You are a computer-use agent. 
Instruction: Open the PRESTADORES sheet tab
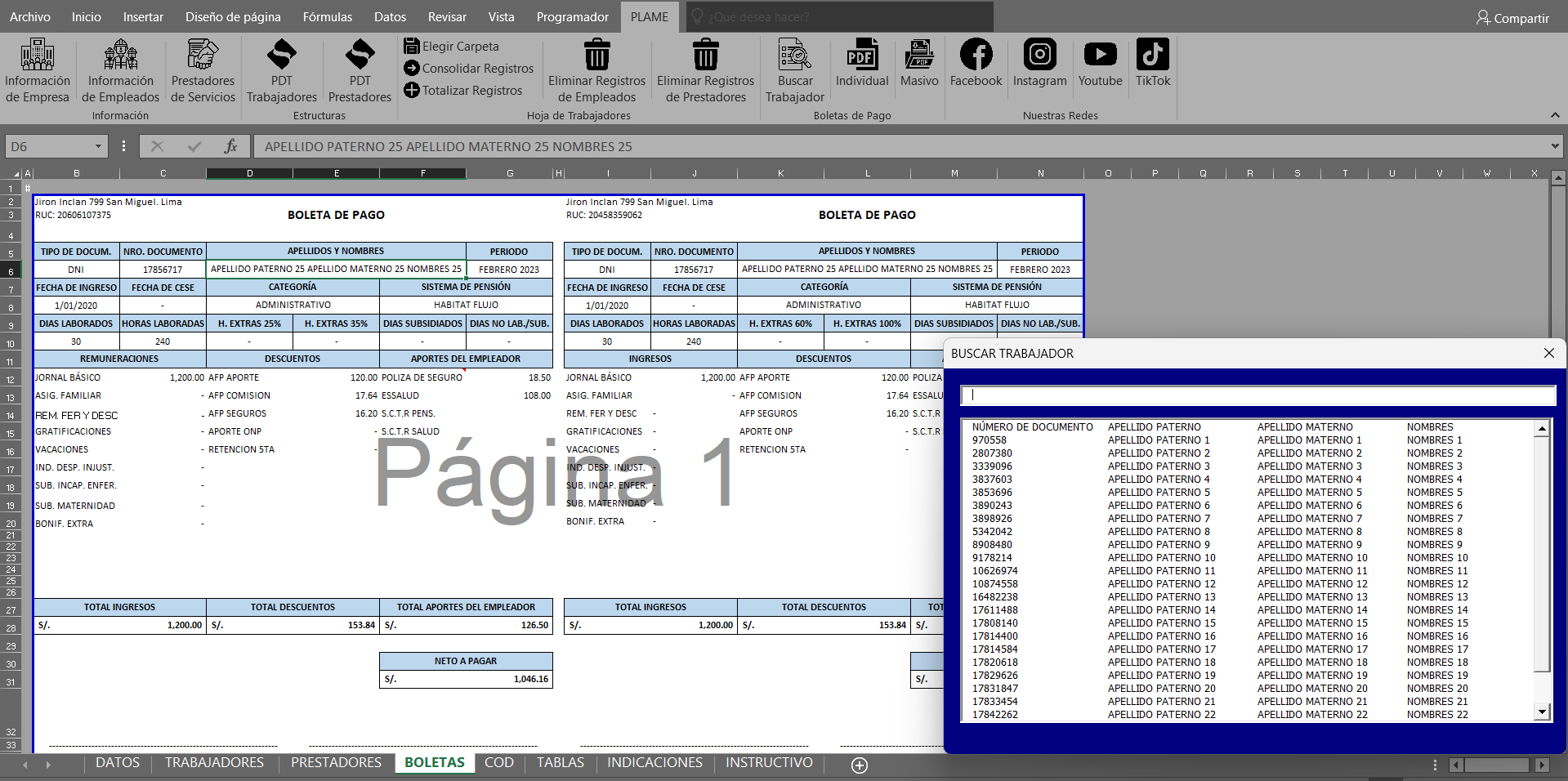pyautogui.click(x=336, y=762)
